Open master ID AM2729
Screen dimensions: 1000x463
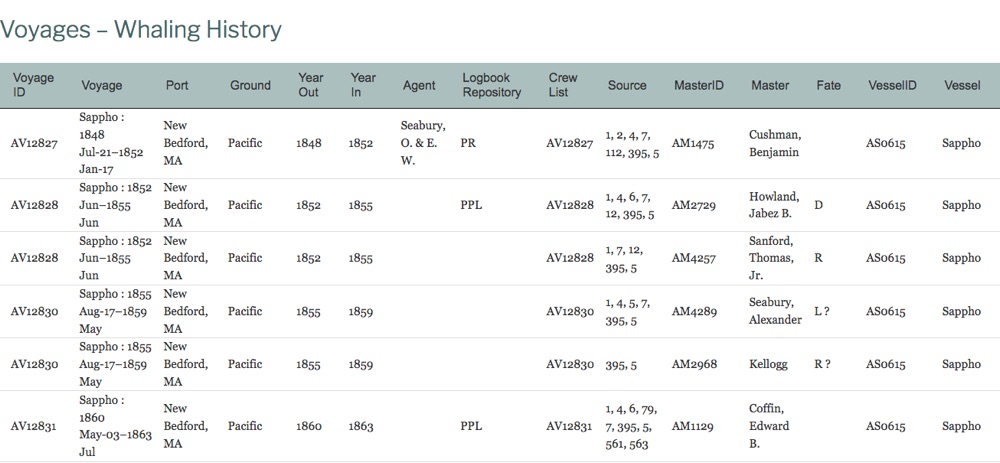coord(692,205)
